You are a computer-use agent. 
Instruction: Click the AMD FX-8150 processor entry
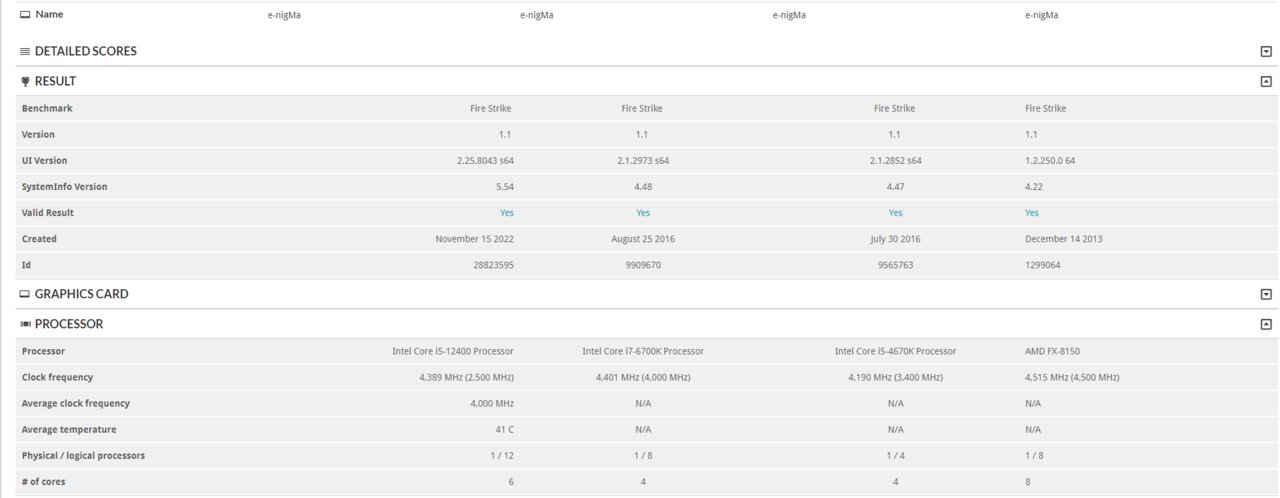pos(1052,351)
